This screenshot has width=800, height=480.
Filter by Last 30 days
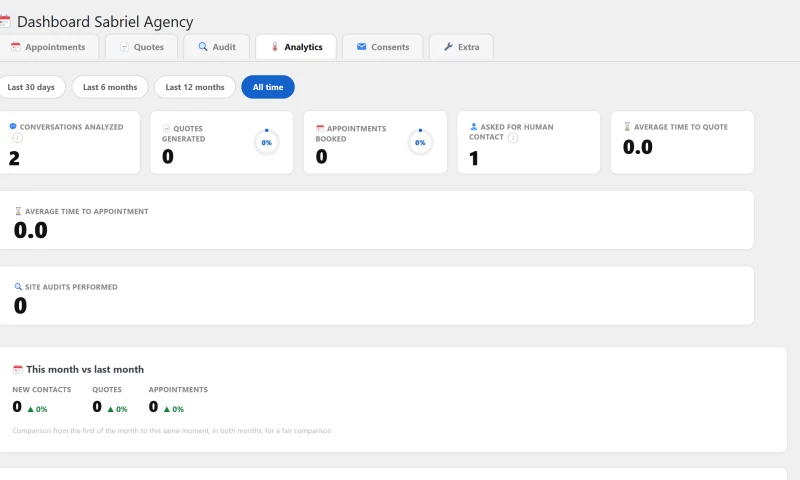click(x=31, y=87)
